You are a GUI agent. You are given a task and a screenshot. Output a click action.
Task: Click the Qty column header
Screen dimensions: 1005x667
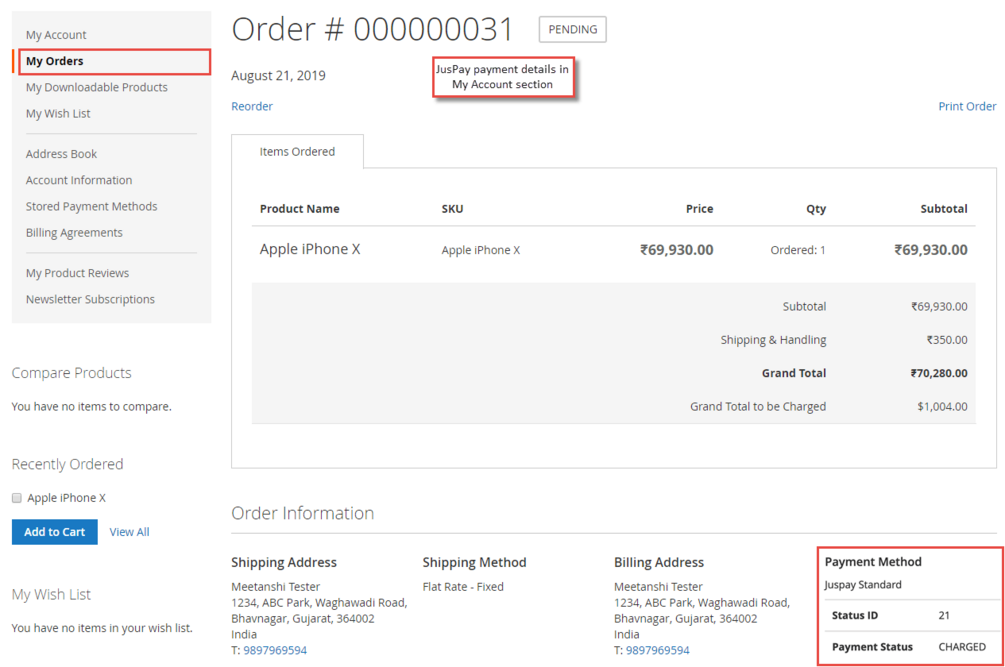coord(816,209)
